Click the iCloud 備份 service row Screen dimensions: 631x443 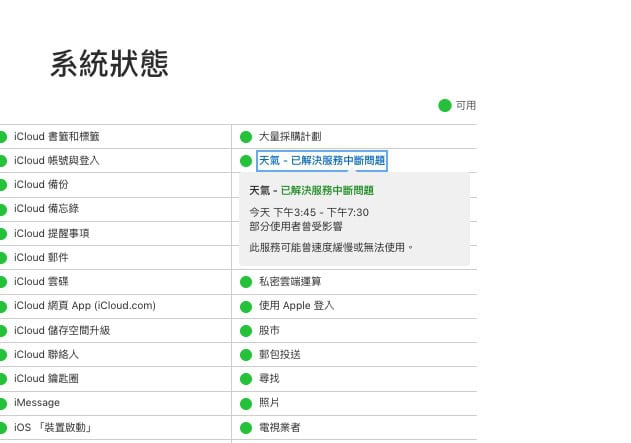(40, 184)
